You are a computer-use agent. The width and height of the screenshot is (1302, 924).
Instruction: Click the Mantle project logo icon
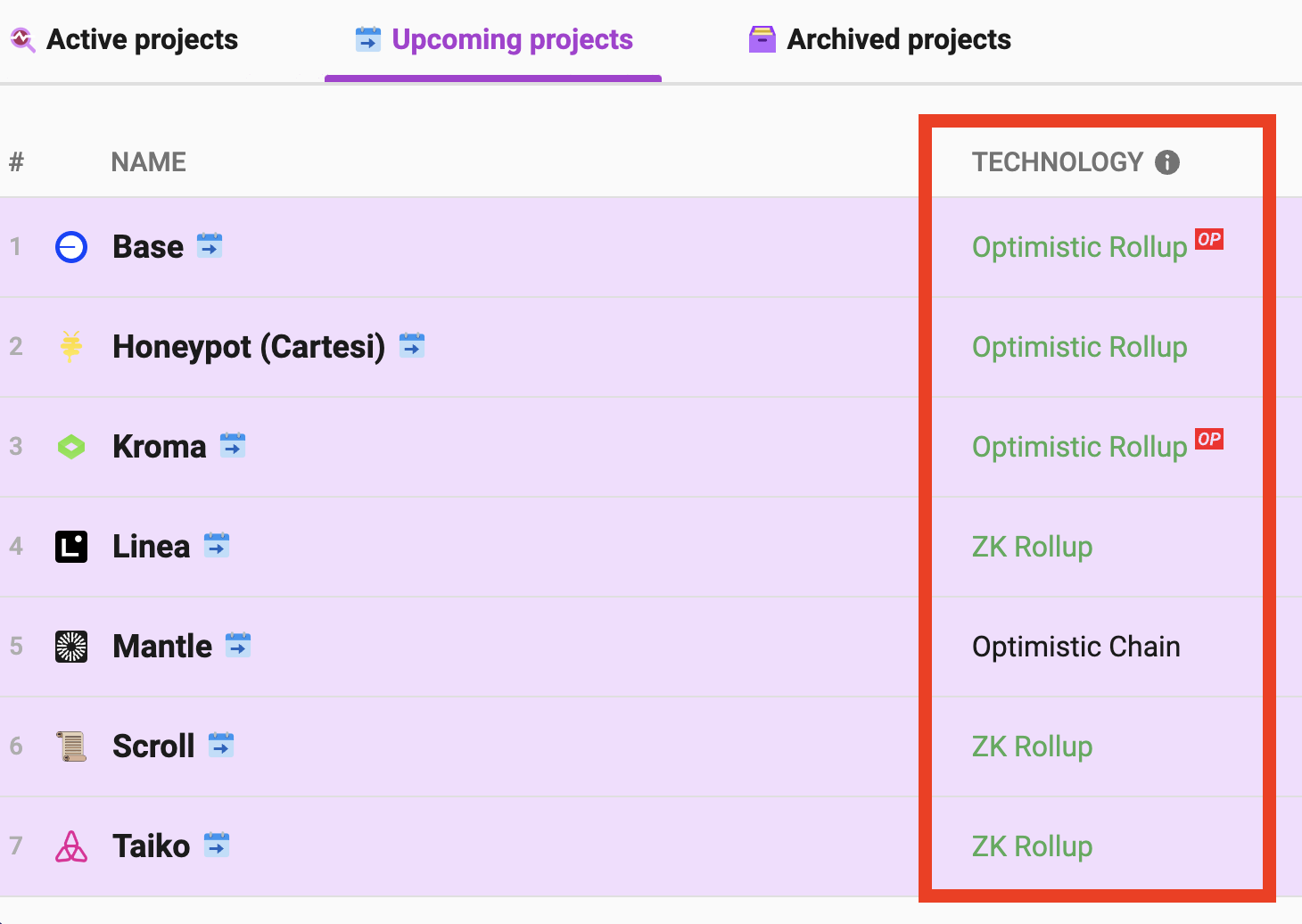coord(71,647)
